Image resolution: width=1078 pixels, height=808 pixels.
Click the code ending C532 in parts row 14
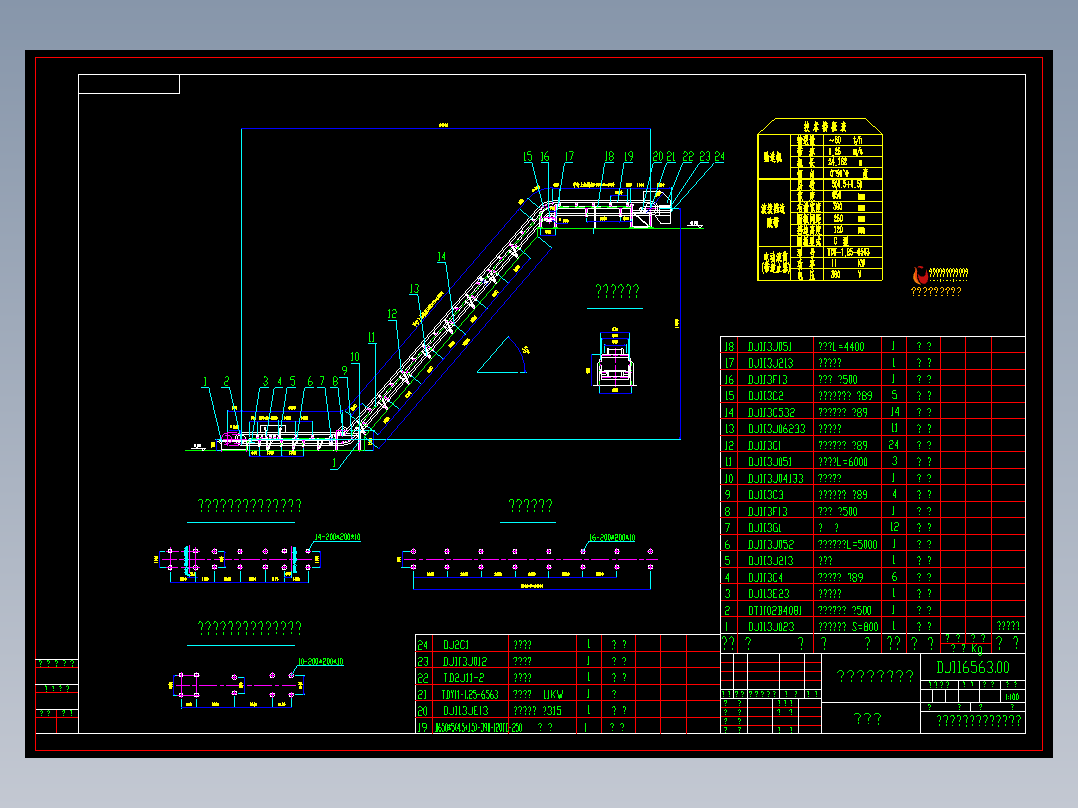point(771,412)
